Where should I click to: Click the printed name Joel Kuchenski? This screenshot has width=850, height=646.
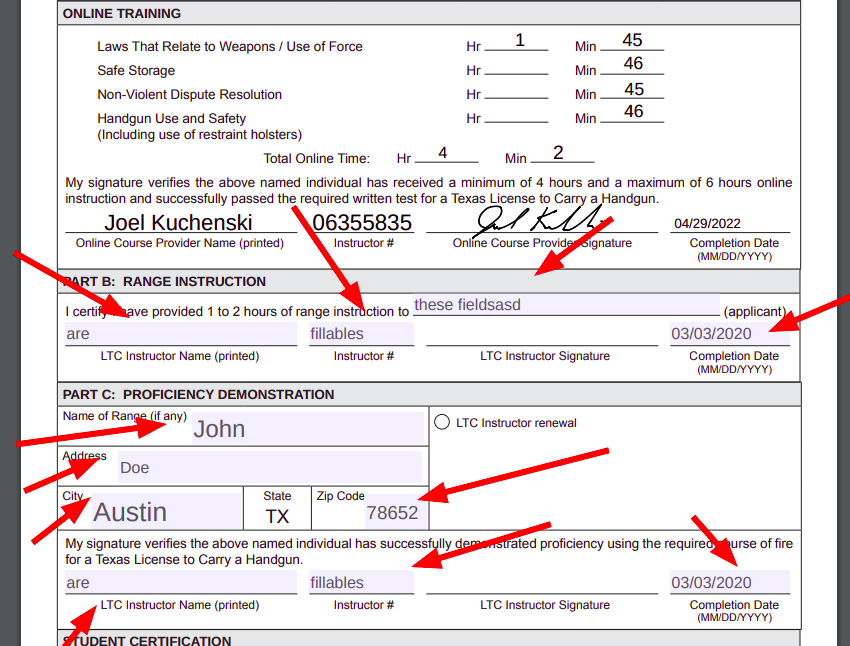pos(178,222)
